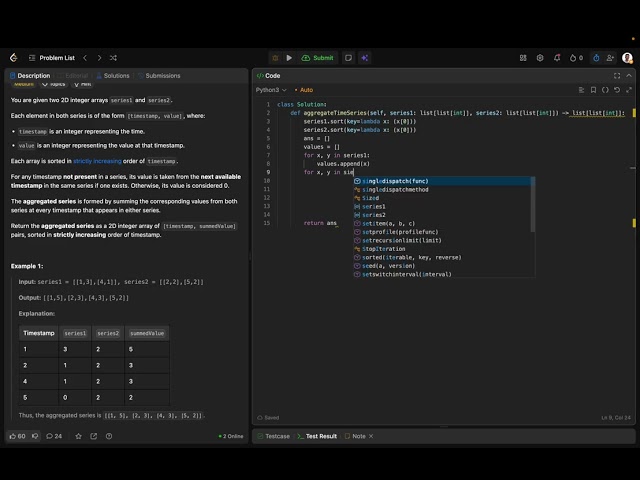Open the layout manager icon

tap(523, 58)
